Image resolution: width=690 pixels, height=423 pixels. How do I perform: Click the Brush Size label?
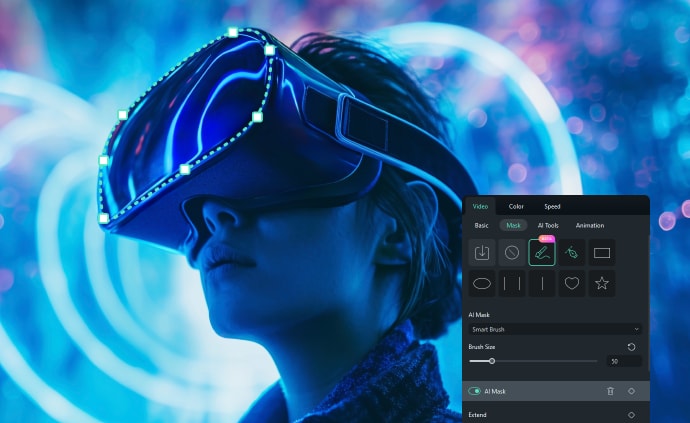tap(482, 347)
